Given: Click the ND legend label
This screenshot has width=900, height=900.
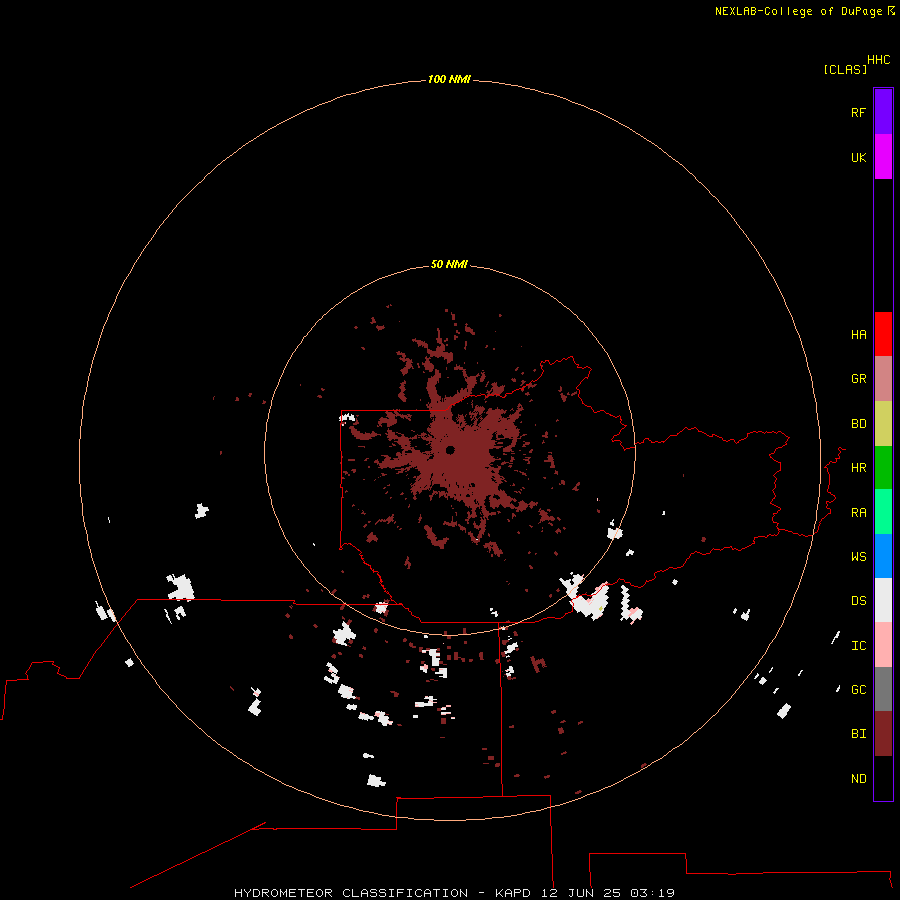Looking at the screenshot, I should 858,779.
